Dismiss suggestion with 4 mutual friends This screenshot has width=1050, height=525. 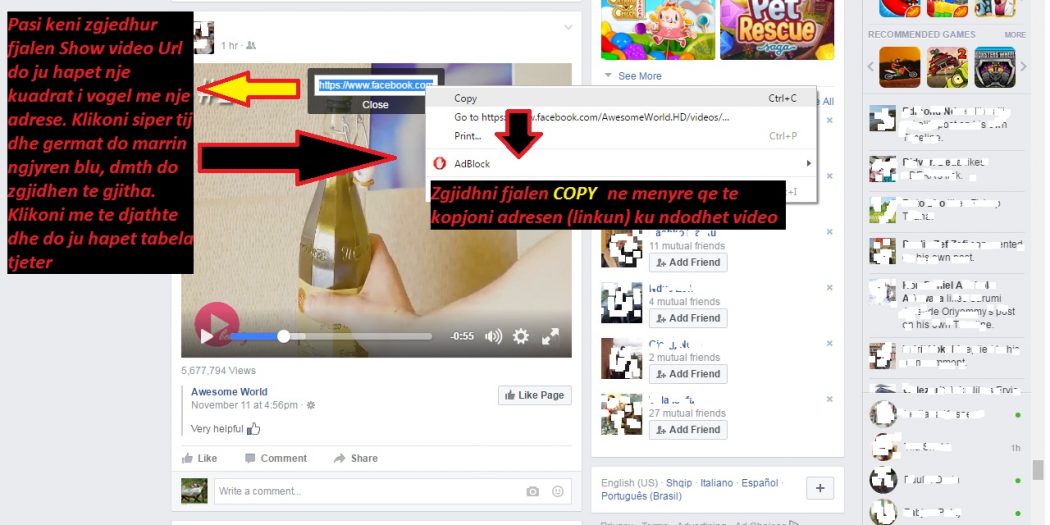click(830, 287)
